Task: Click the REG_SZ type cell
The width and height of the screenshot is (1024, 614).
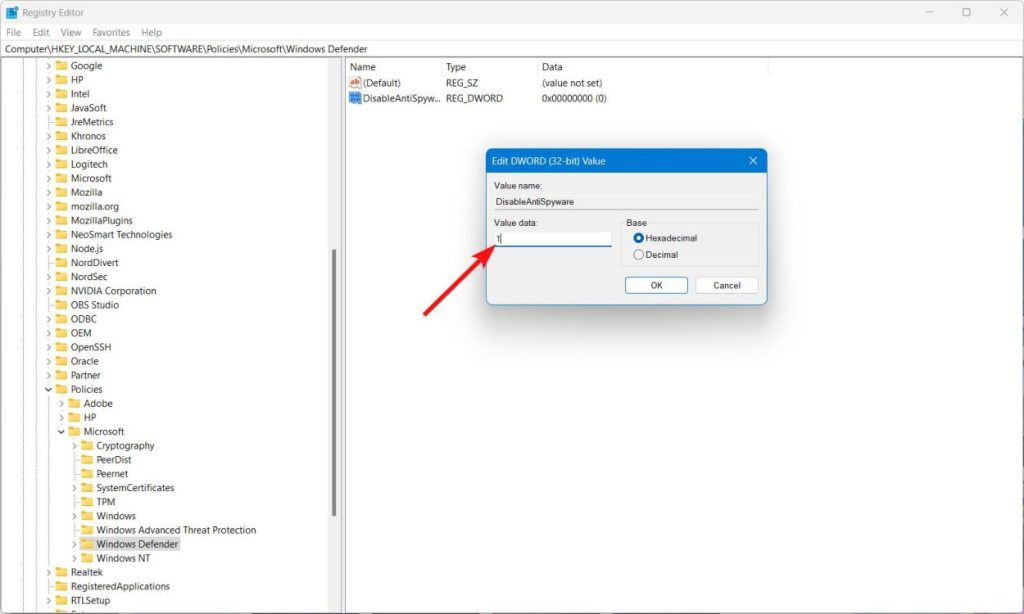Action: tap(462, 83)
